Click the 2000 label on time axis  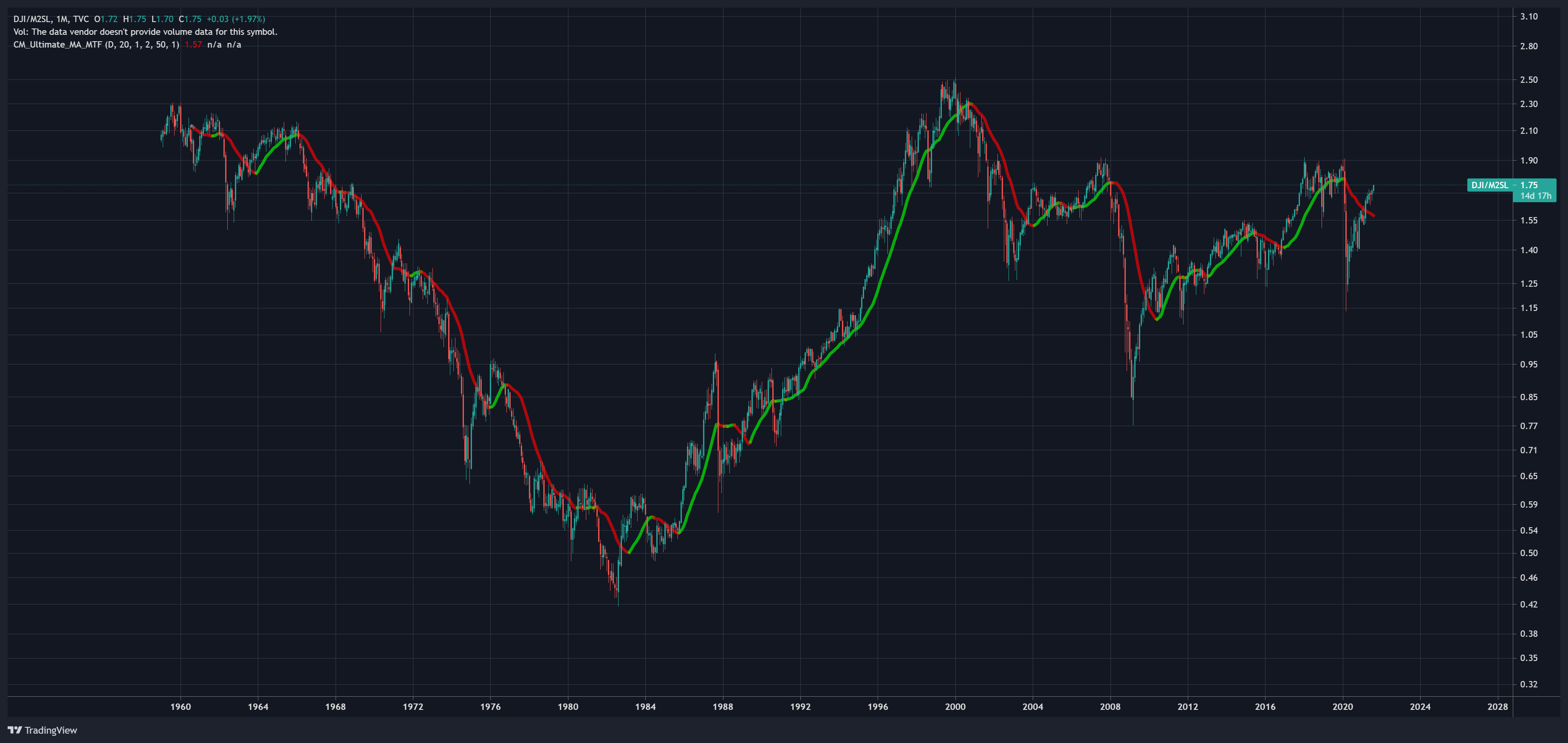click(x=955, y=706)
